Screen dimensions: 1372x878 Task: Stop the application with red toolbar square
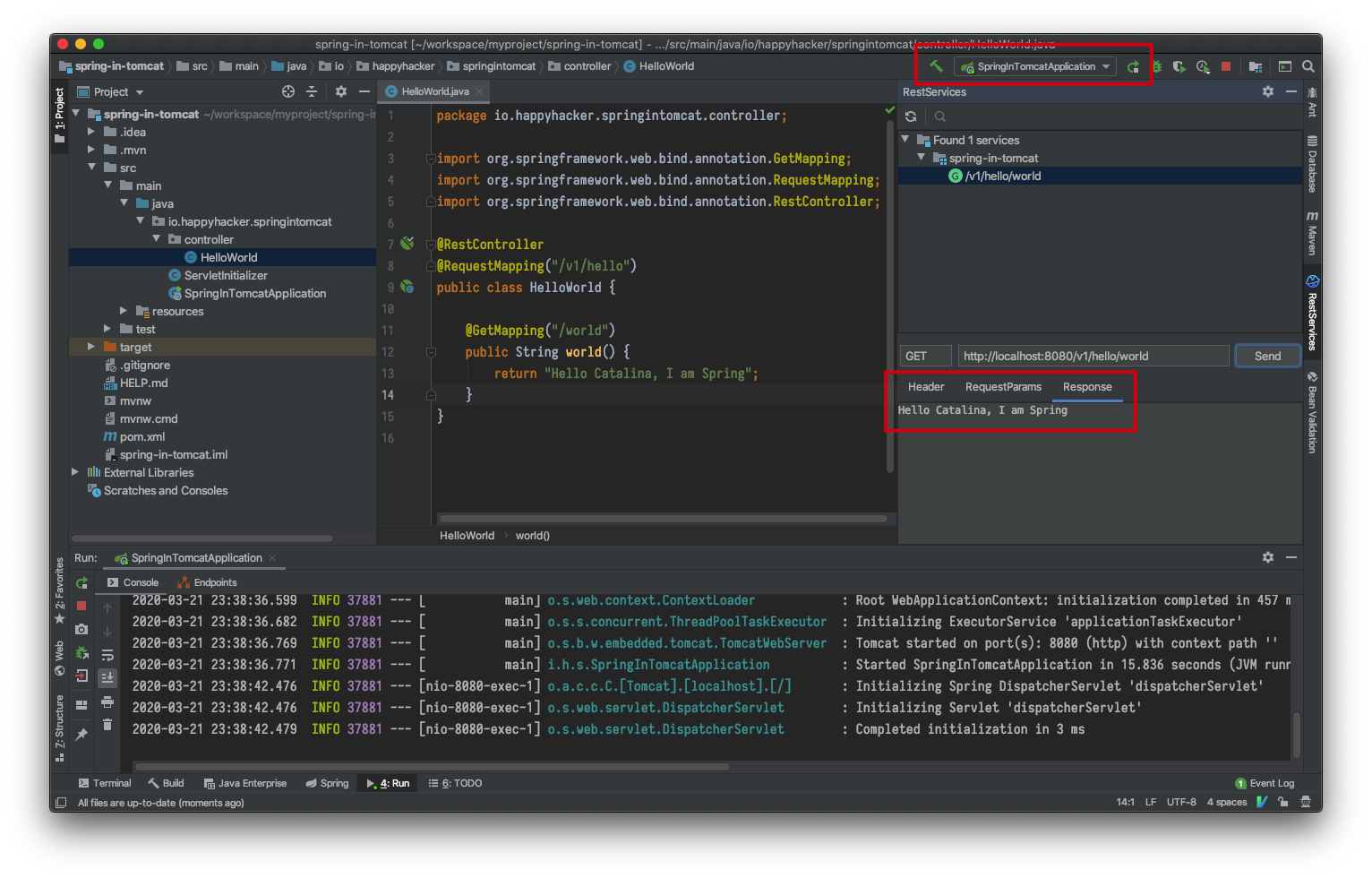pos(1226,66)
